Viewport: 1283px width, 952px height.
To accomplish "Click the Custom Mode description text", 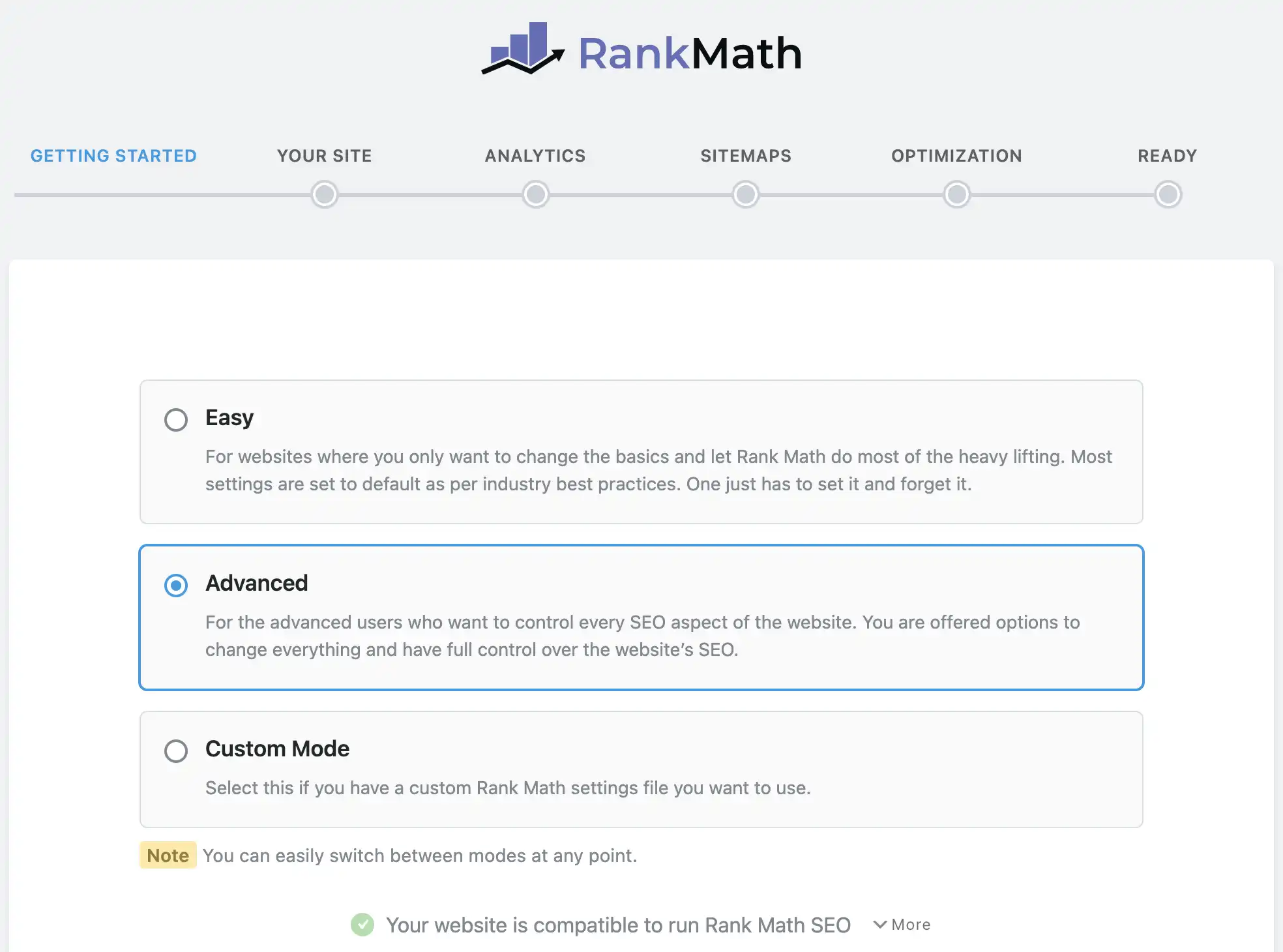I will click(508, 788).
